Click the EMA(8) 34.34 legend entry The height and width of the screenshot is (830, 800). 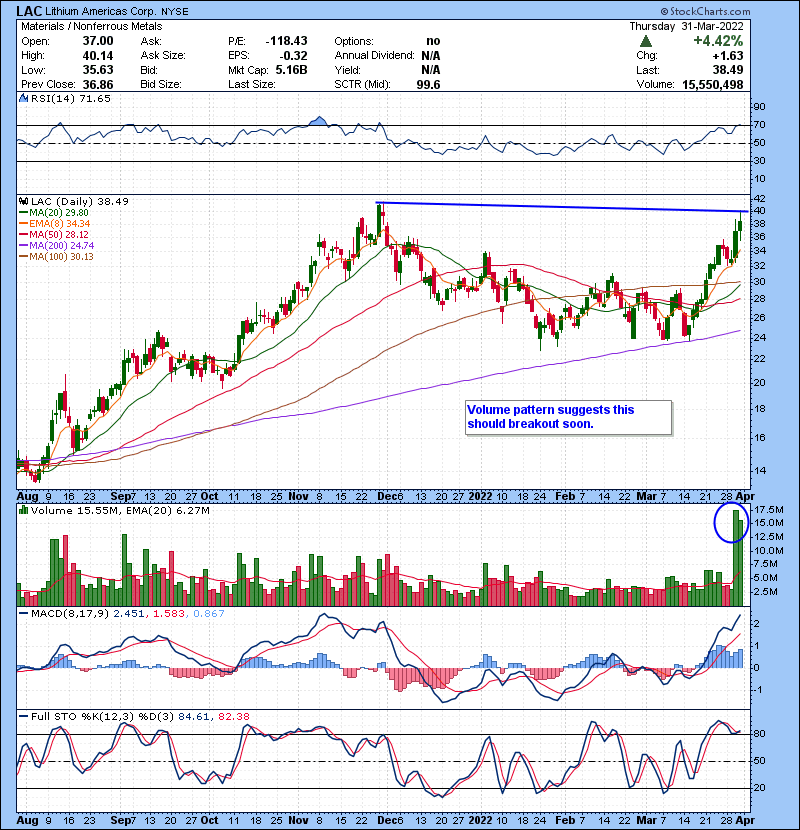click(x=55, y=223)
